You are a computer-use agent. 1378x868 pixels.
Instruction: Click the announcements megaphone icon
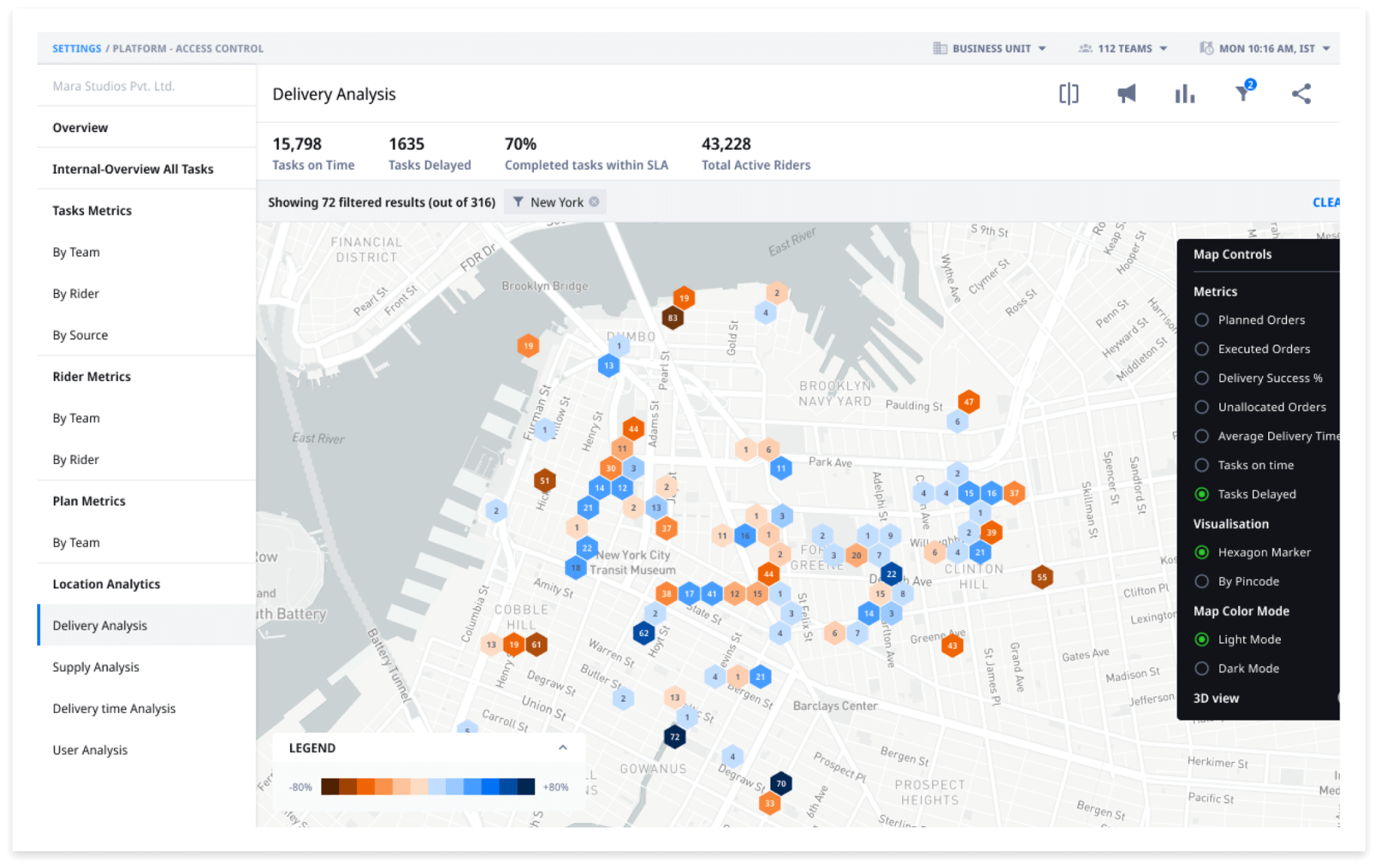[1126, 93]
